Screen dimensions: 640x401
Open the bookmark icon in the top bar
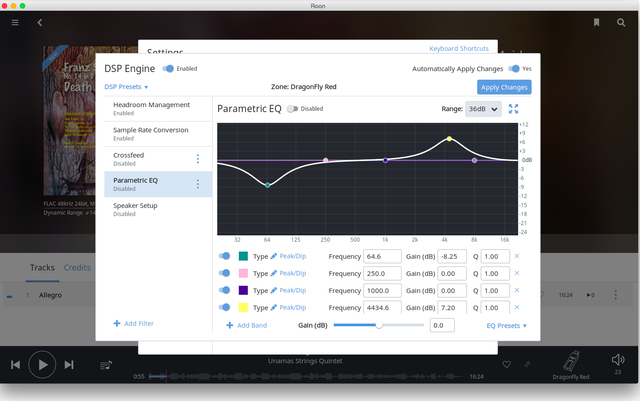point(596,22)
